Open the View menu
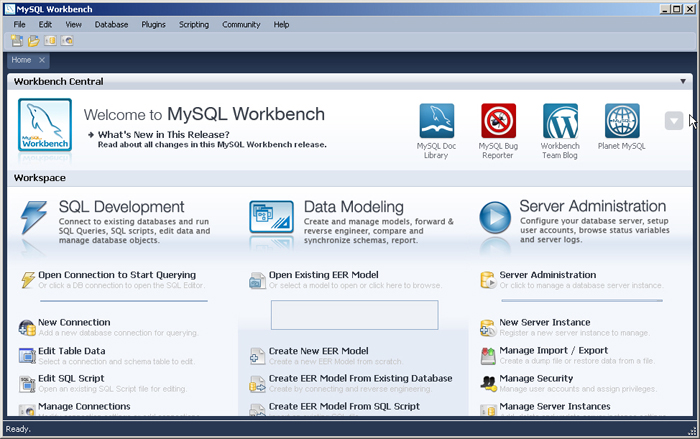700x439 pixels. coord(74,25)
